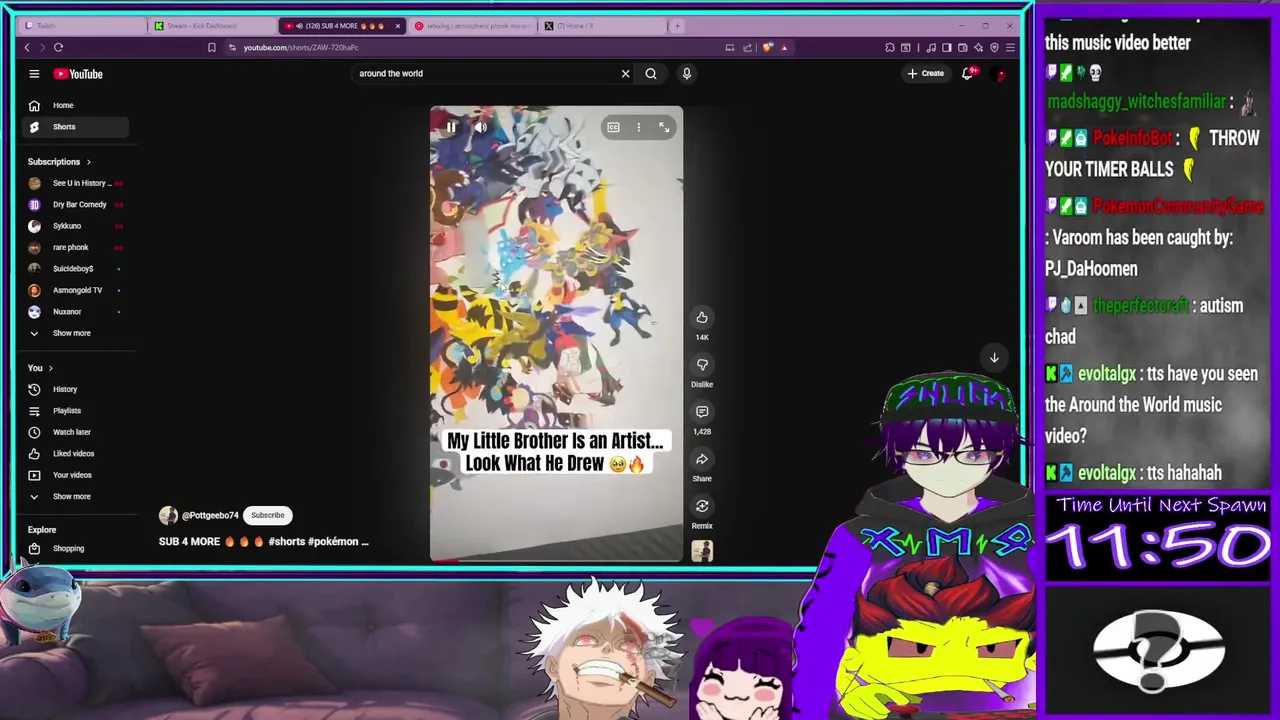The image size is (1280, 720).
Task: Open the Sykkuno channel
Action: click(75, 226)
